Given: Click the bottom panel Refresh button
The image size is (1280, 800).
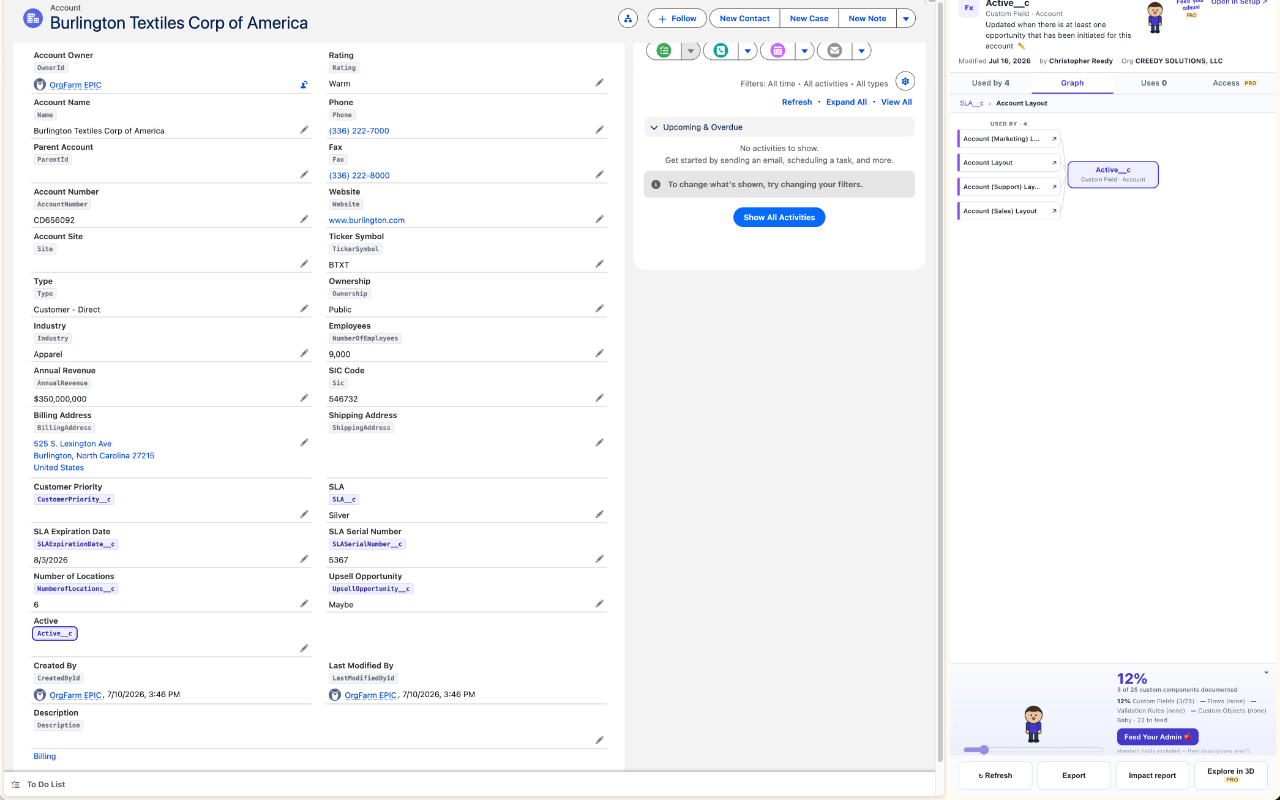Looking at the screenshot, I should (x=995, y=775).
